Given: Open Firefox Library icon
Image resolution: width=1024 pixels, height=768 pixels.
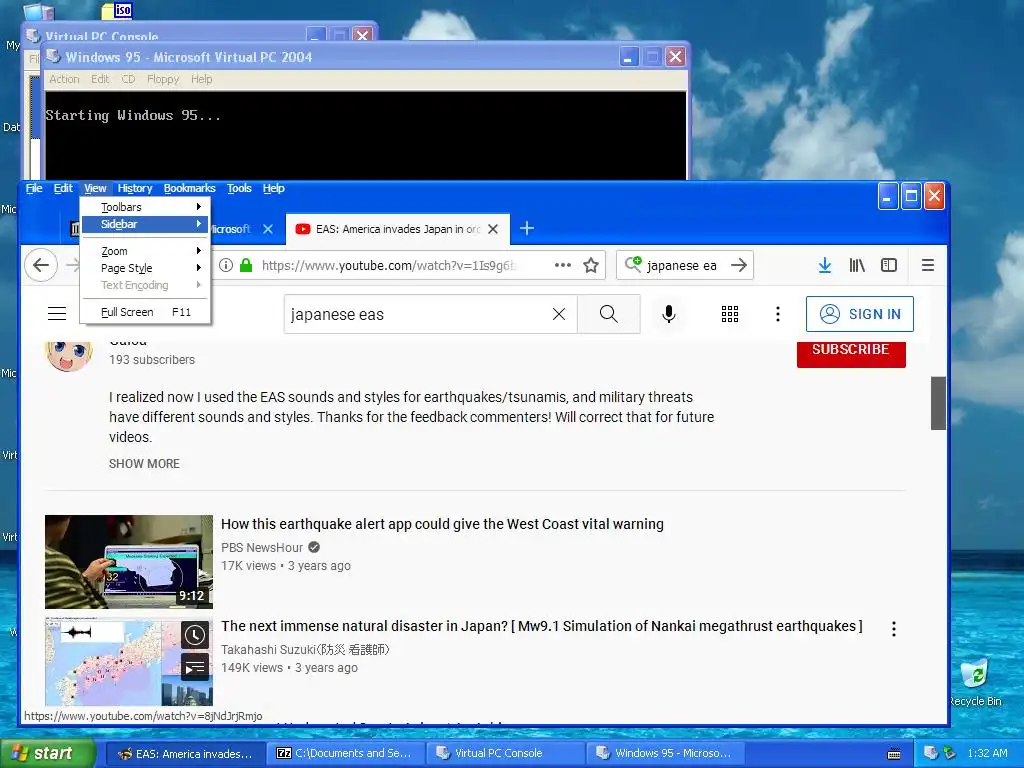Looking at the screenshot, I should 857,265.
